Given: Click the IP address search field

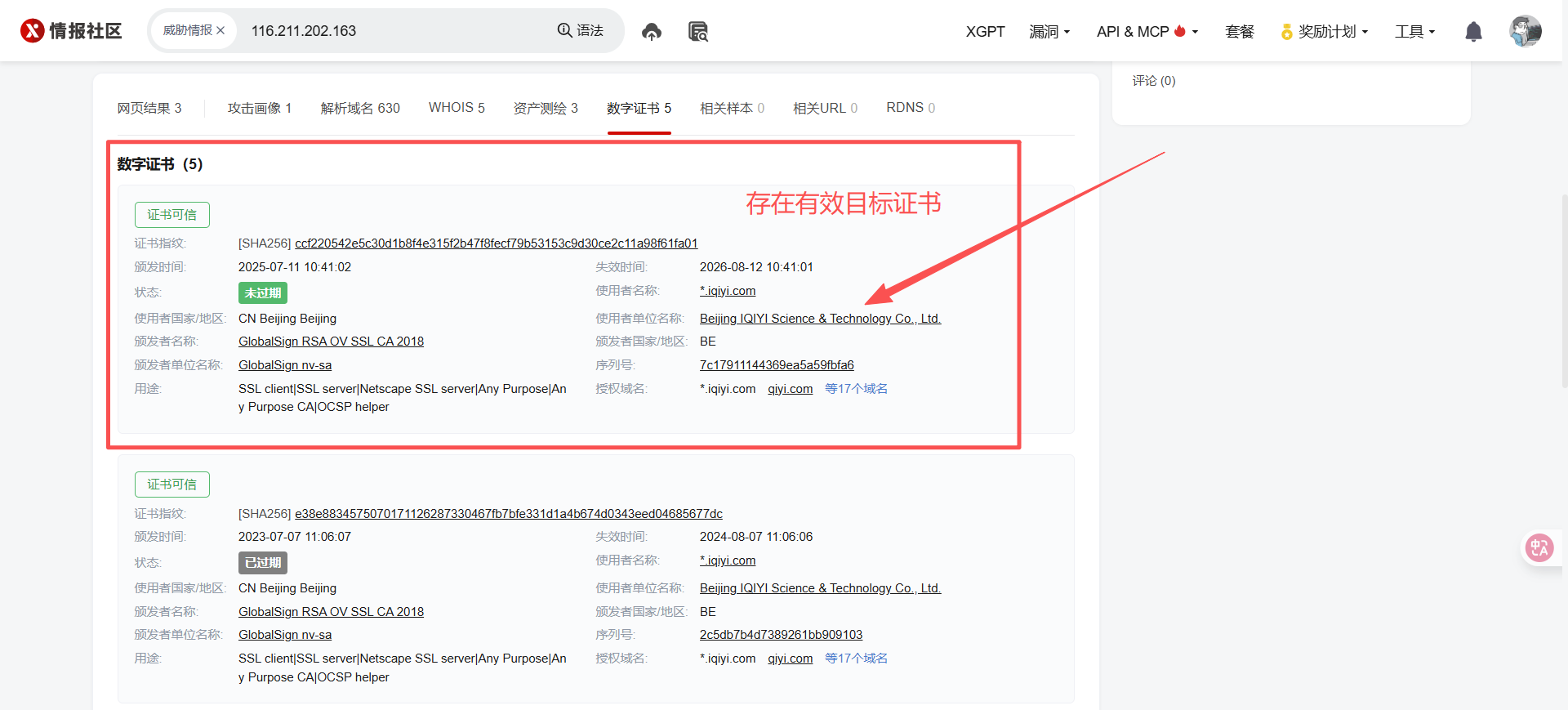Looking at the screenshot, I should click(392, 31).
